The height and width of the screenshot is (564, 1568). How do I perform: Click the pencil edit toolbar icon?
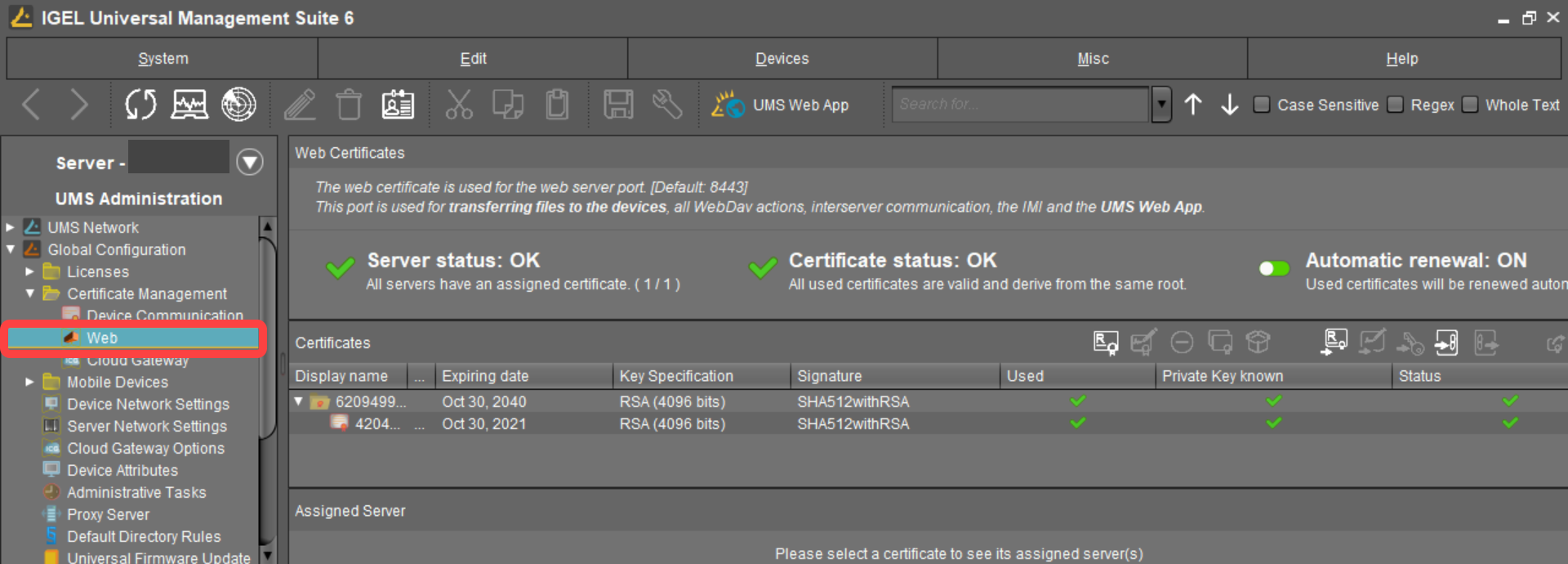coord(300,105)
